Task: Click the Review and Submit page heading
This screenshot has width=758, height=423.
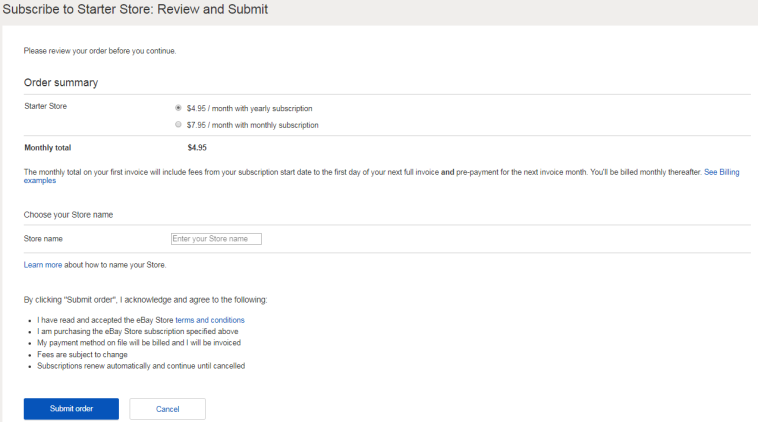Action: 134,9
